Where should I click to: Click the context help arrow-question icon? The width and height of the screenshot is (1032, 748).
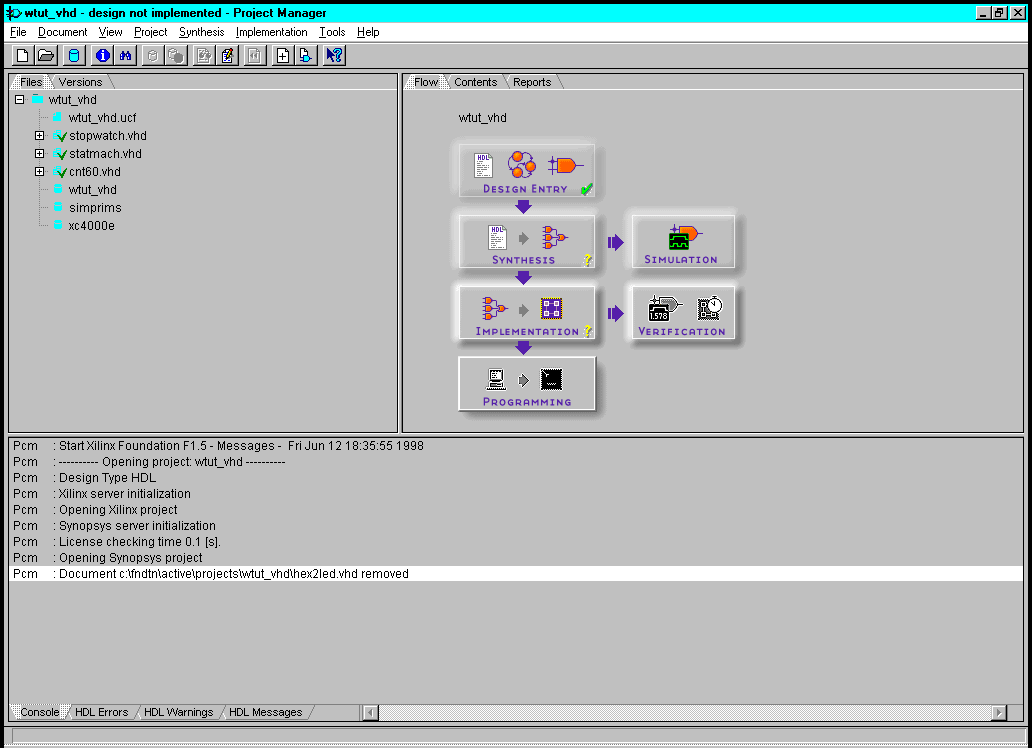point(334,55)
